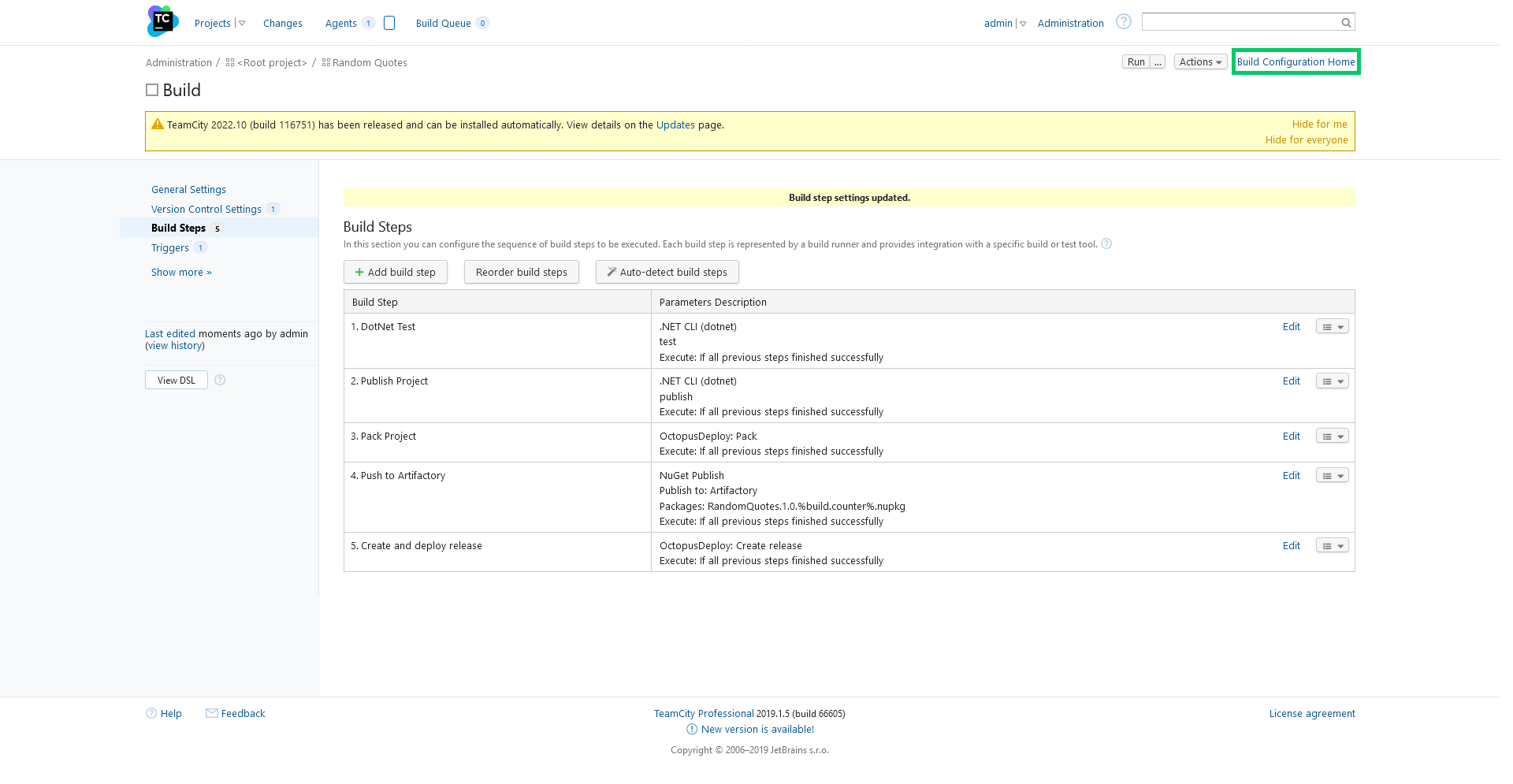Screen dimensions: 1513x784
Task: Click the agents pool square icon
Action: click(389, 23)
